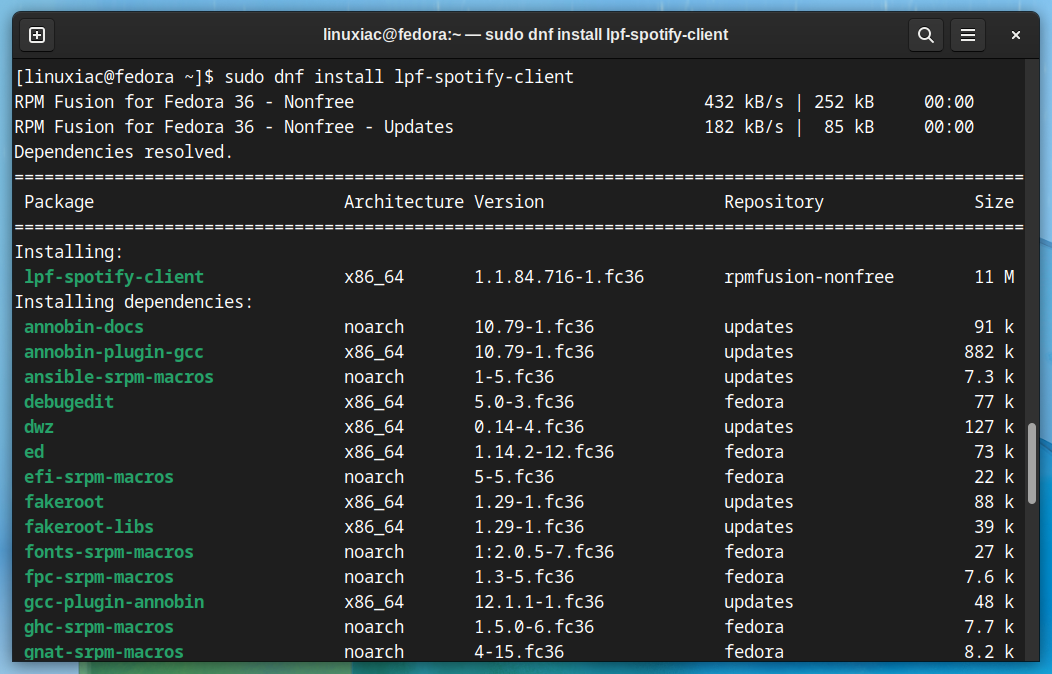Click gnat-srpm-macros package name
Image resolution: width=1052 pixels, height=674 pixels.
[104, 652]
